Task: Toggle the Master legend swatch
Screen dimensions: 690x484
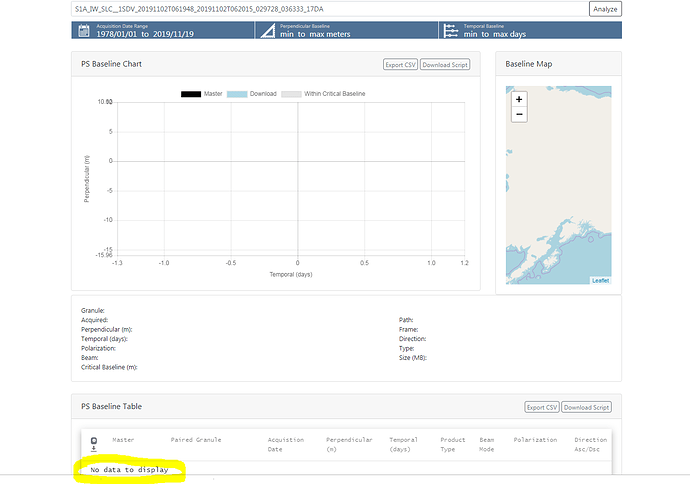Action: [x=191, y=94]
